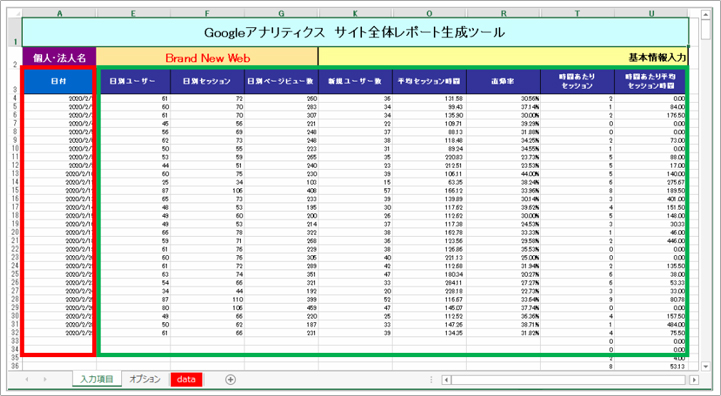This screenshot has width=721, height=396.
Task: Click the 新規ユーザー数 header cell
Action: tap(355, 81)
